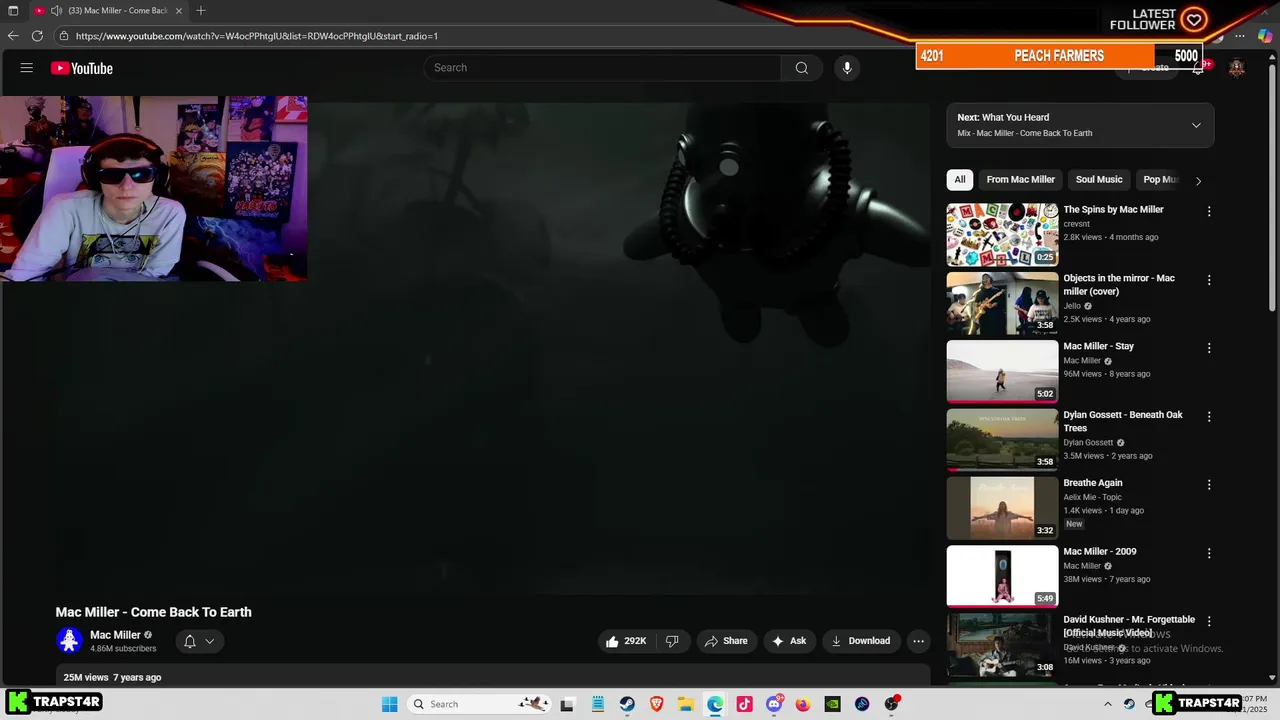Open Mac Miller channel name link

(115, 635)
